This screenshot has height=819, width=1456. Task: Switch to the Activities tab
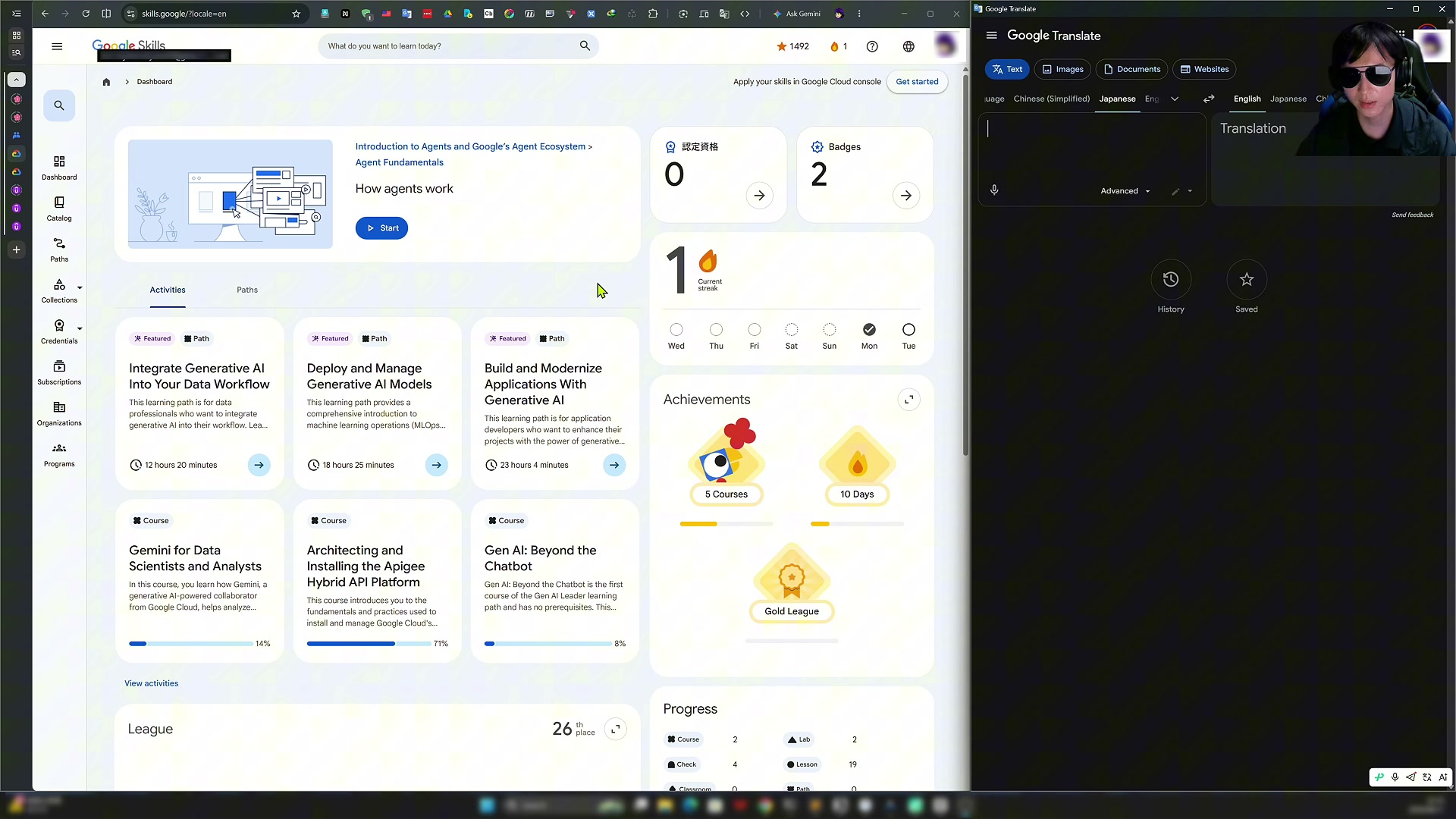tap(168, 290)
